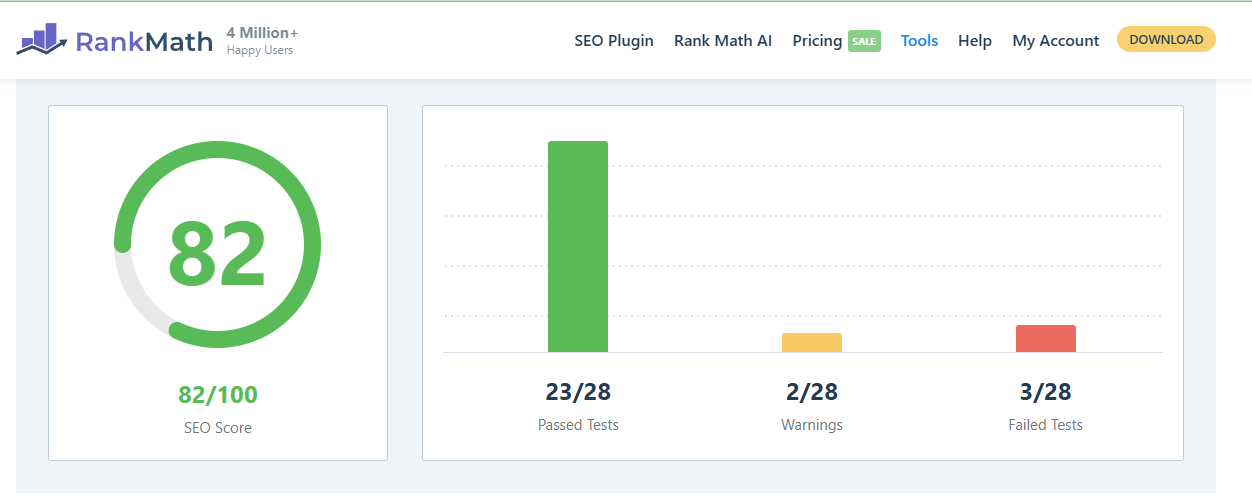Click the "Happy Users" subtitle text
The height and width of the screenshot is (504, 1252).
pos(260,50)
